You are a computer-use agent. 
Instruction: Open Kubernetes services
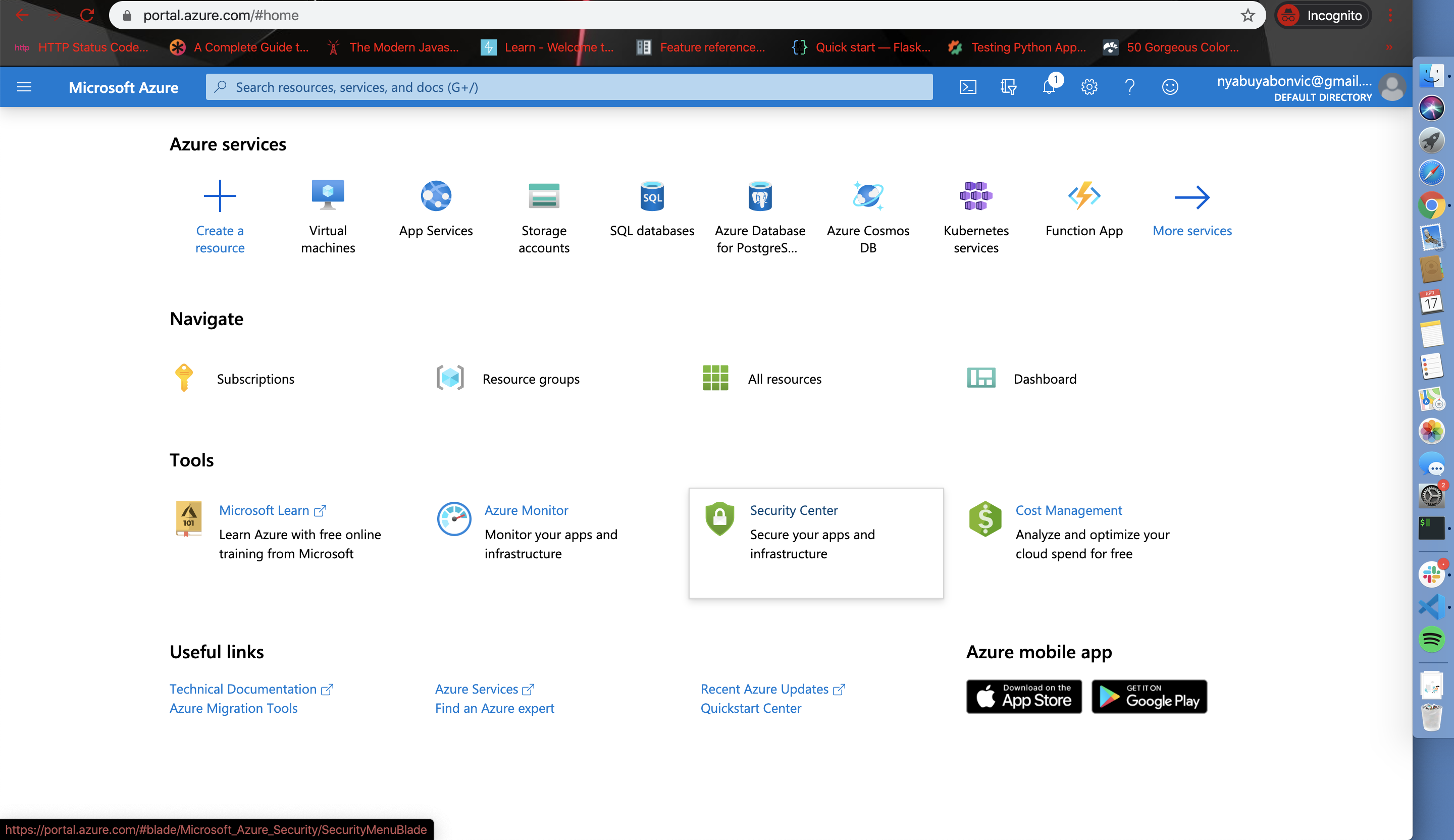pyautogui.click(x=976, y=217)
